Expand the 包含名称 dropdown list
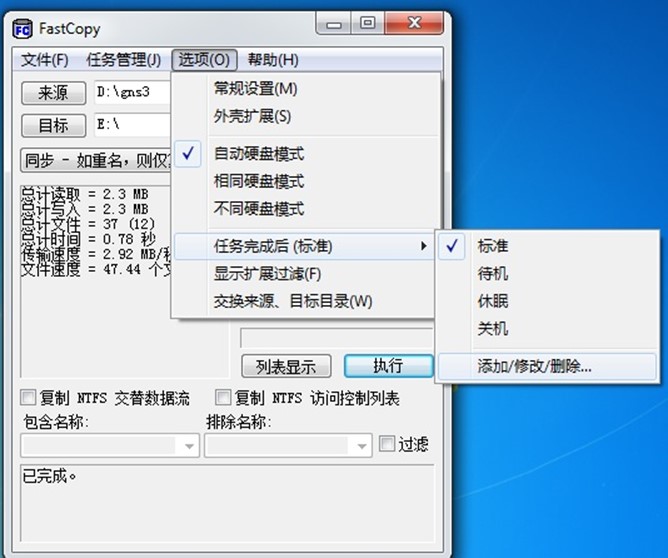This screenshot has width=668, height=558. pos(187,446)
